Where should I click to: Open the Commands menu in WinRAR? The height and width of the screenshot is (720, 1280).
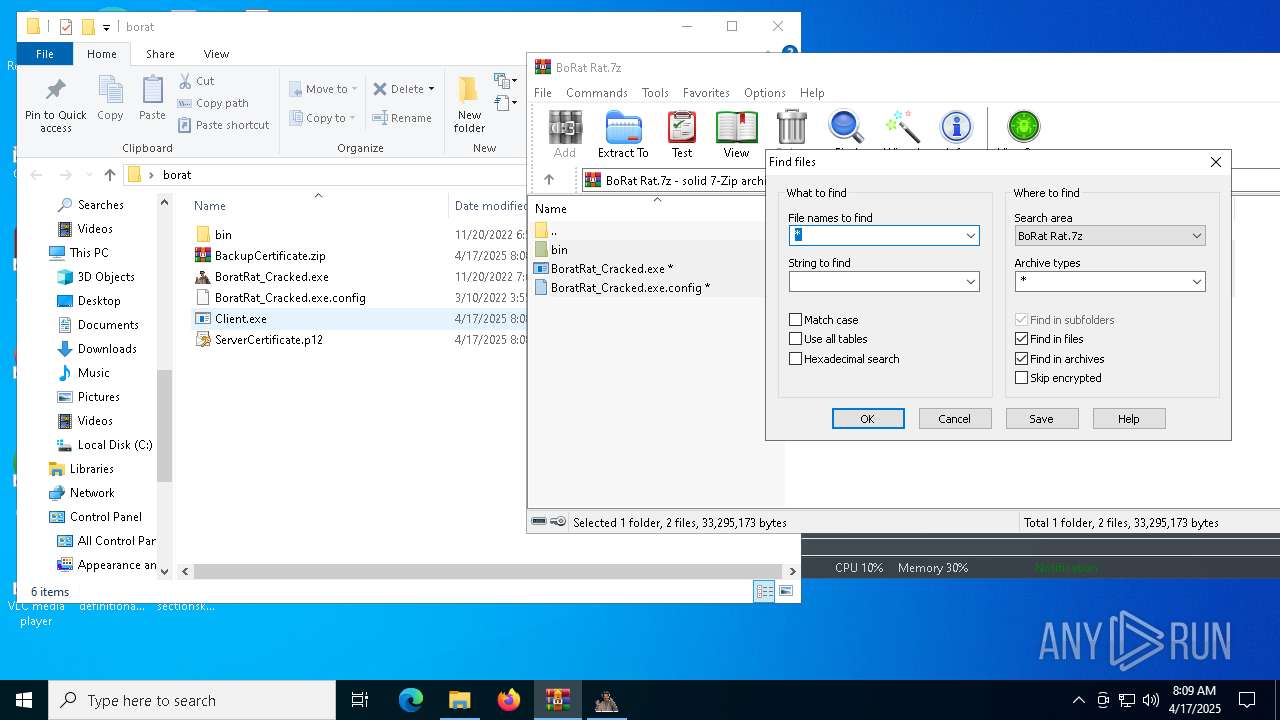(x=596, y=93)
